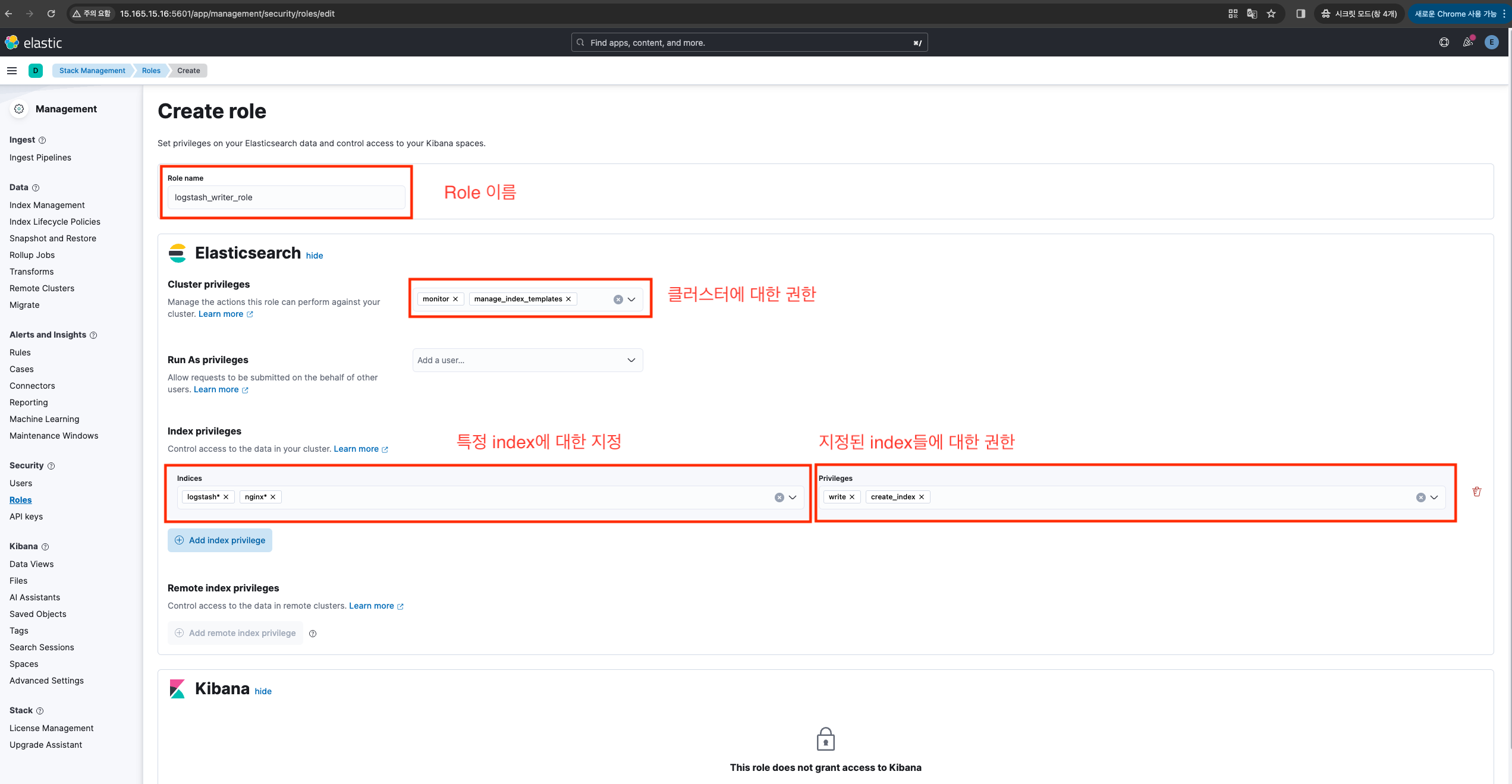Remove the monitor cluster privilege tag
Image resolution: width=1512 pixels, height=784 pixels.
pyautogui.click(x=455, y=299)
